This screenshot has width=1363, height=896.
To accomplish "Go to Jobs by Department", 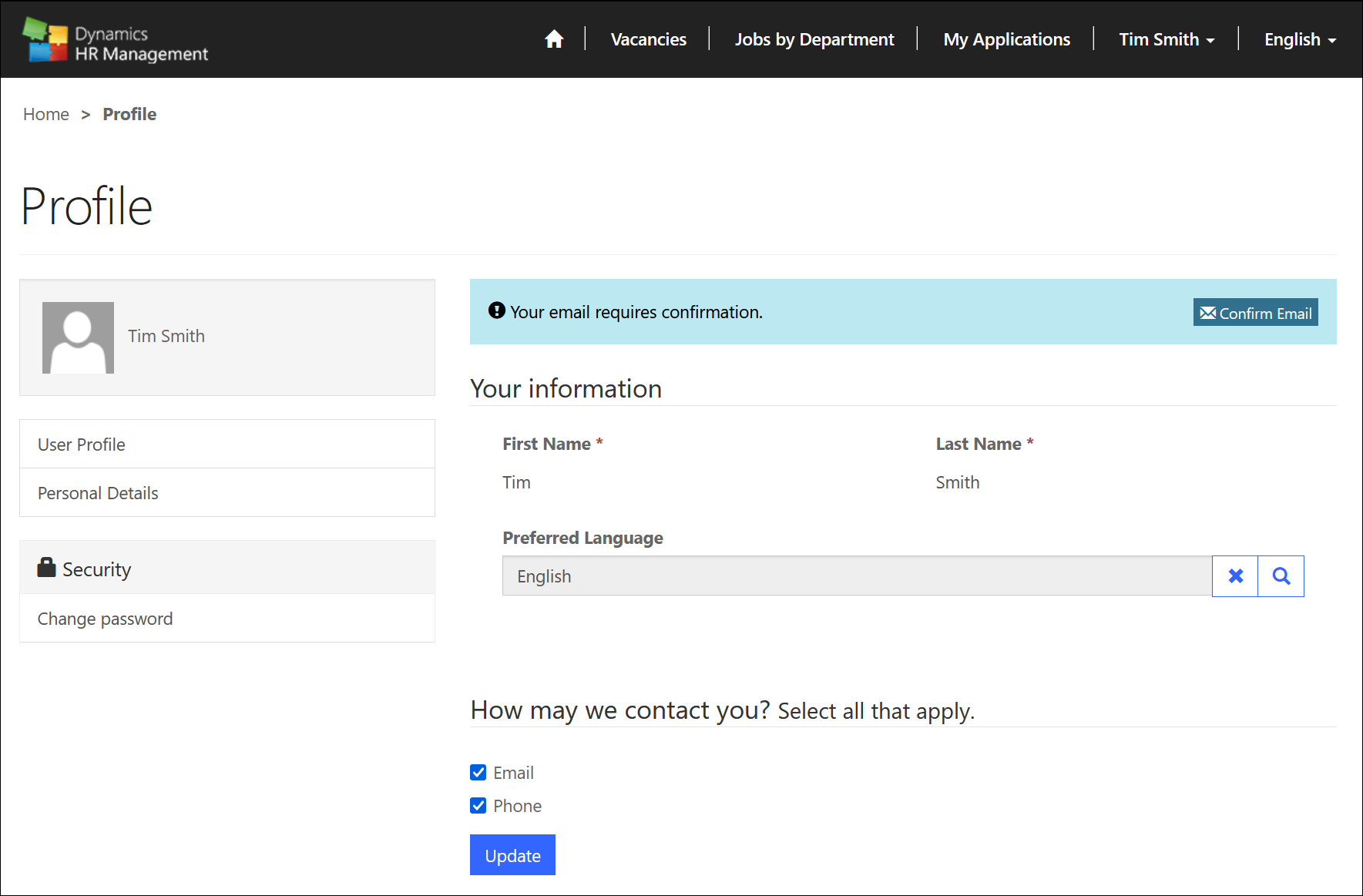I will (814, 39).
